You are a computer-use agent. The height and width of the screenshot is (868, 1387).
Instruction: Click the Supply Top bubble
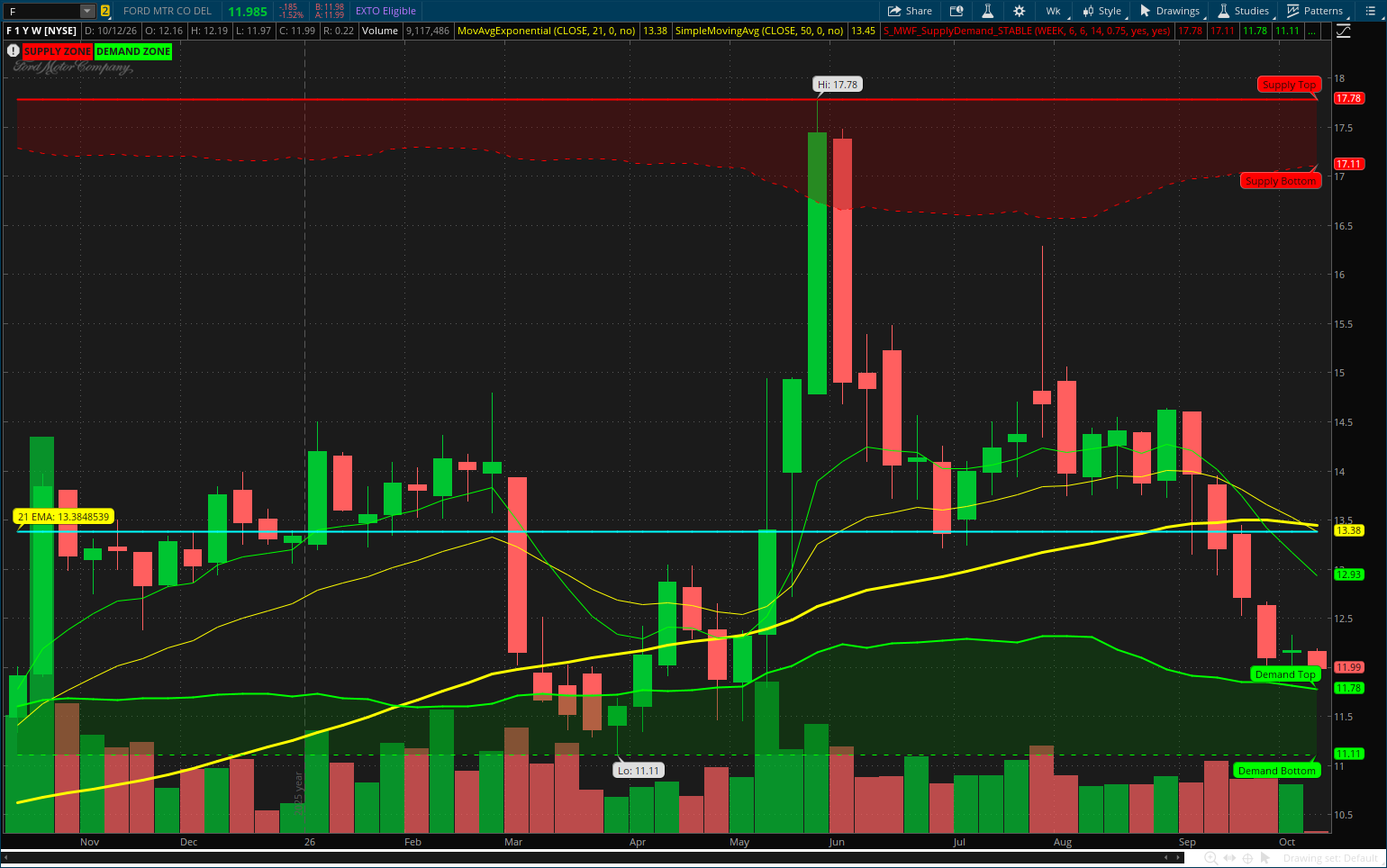coord(1289,85)
